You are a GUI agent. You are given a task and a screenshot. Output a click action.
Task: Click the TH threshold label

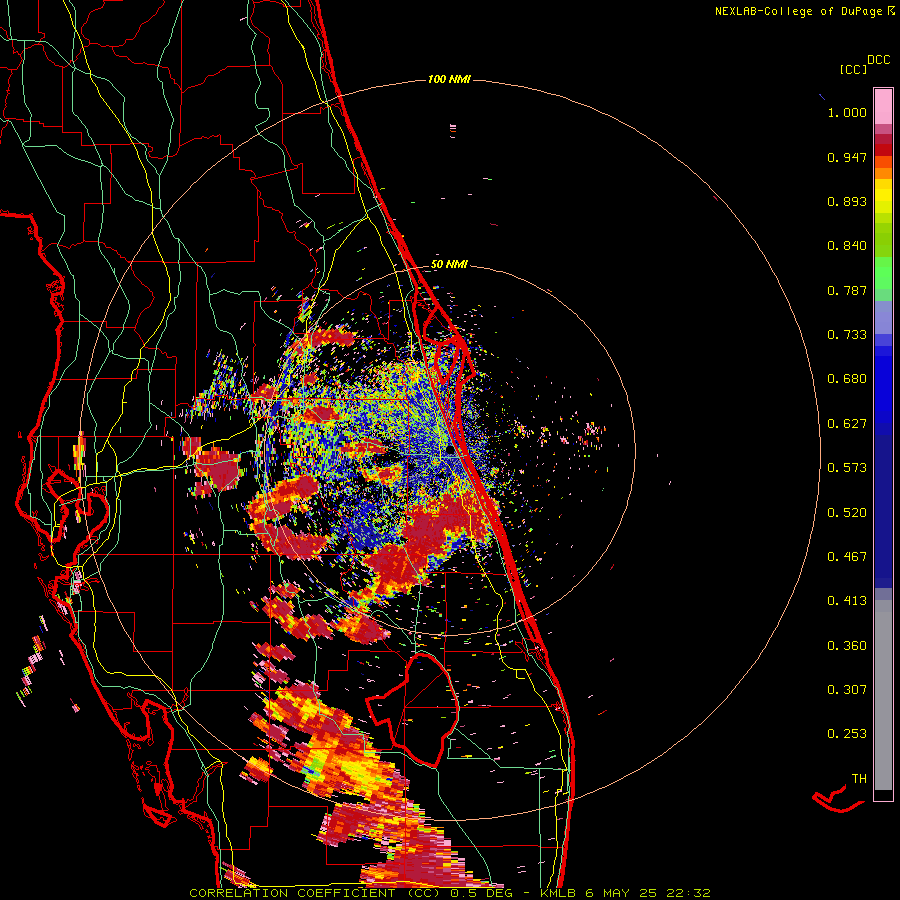coord(859,779)
